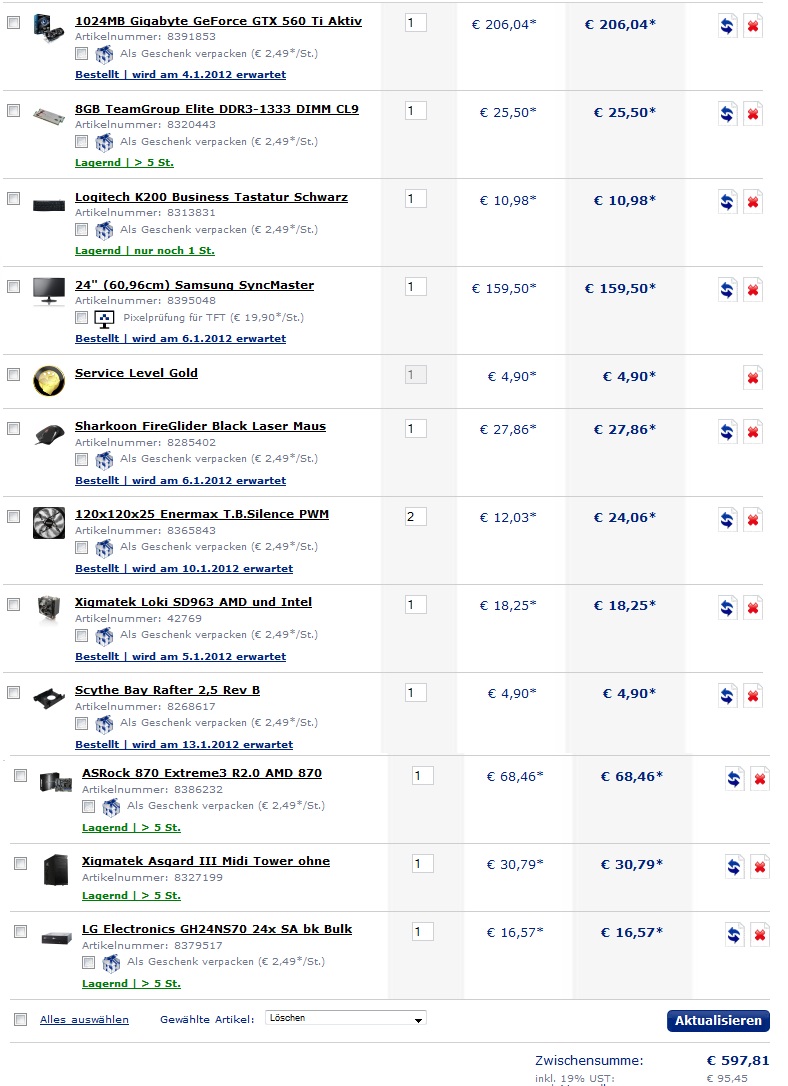Edit quantity field for LG GH24NS70
788x1086 pixels.
tap(422, 932)
